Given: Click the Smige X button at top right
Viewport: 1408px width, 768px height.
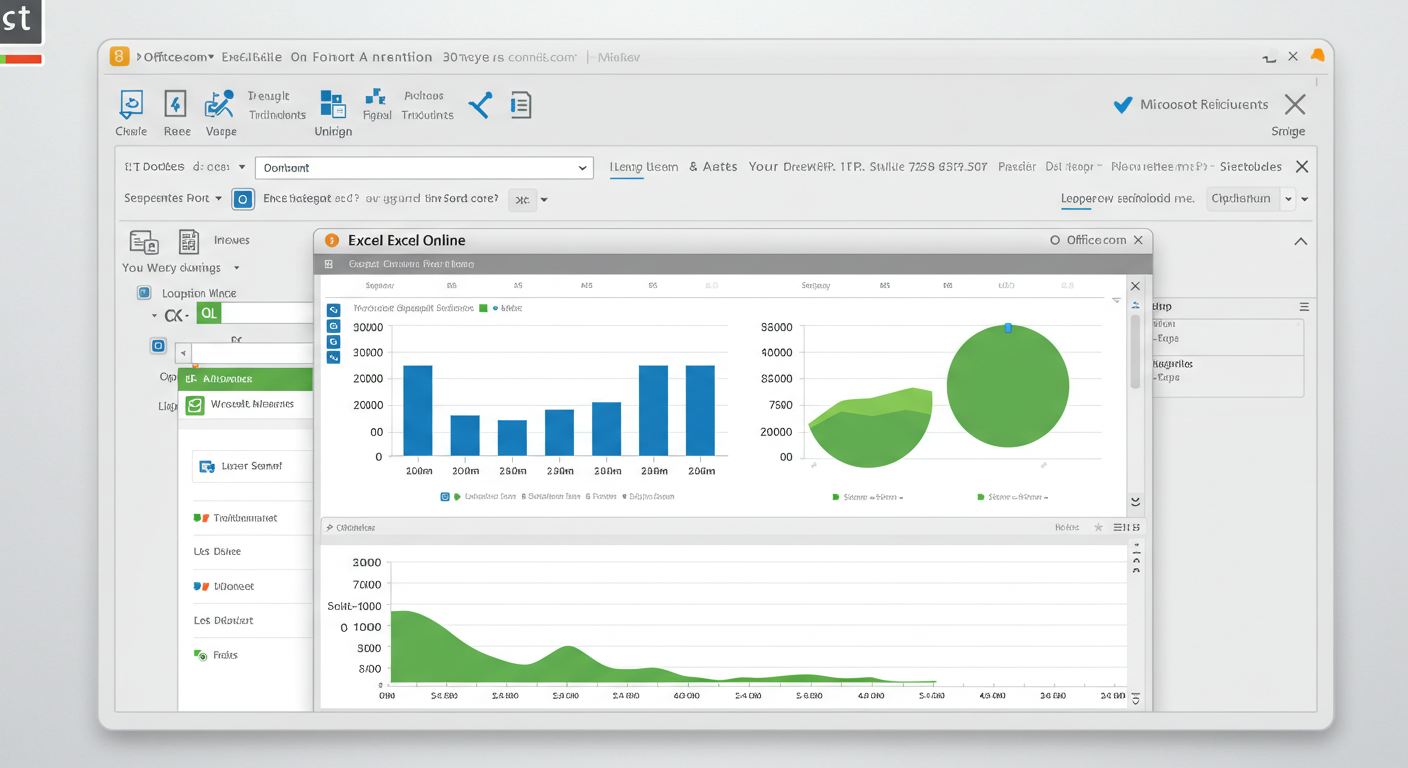Looking at the screenshot, I should [1295, 104].
